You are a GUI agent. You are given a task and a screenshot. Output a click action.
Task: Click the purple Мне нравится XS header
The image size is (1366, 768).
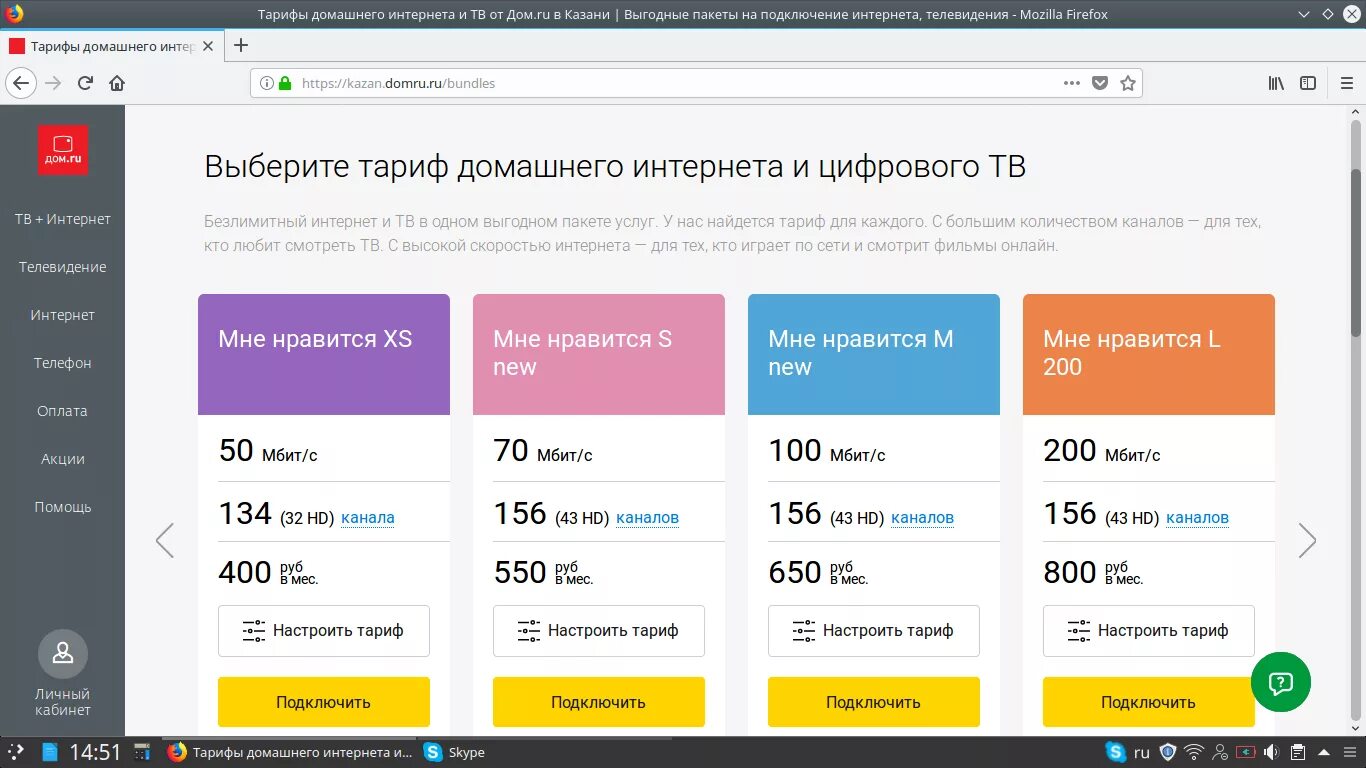pyautogui.click(x=324, y=354)
